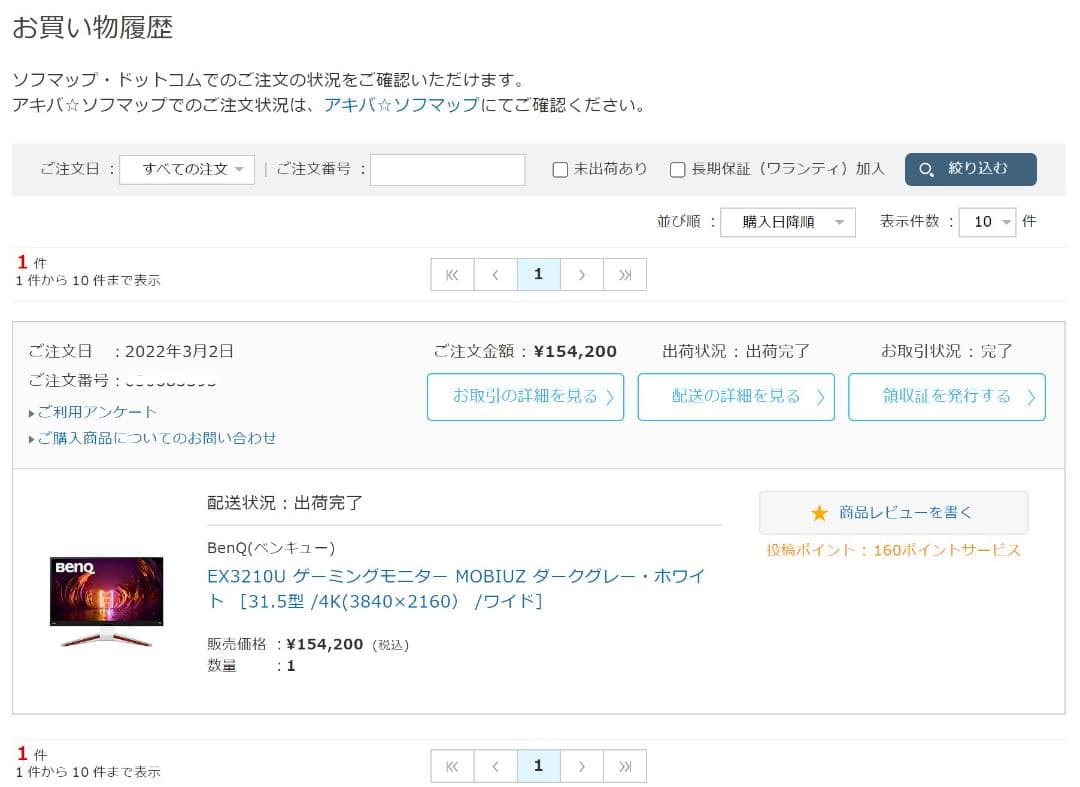1080x787 pixels.
Task: Click next page arrow in top pagination
Action: pos(582,275)
